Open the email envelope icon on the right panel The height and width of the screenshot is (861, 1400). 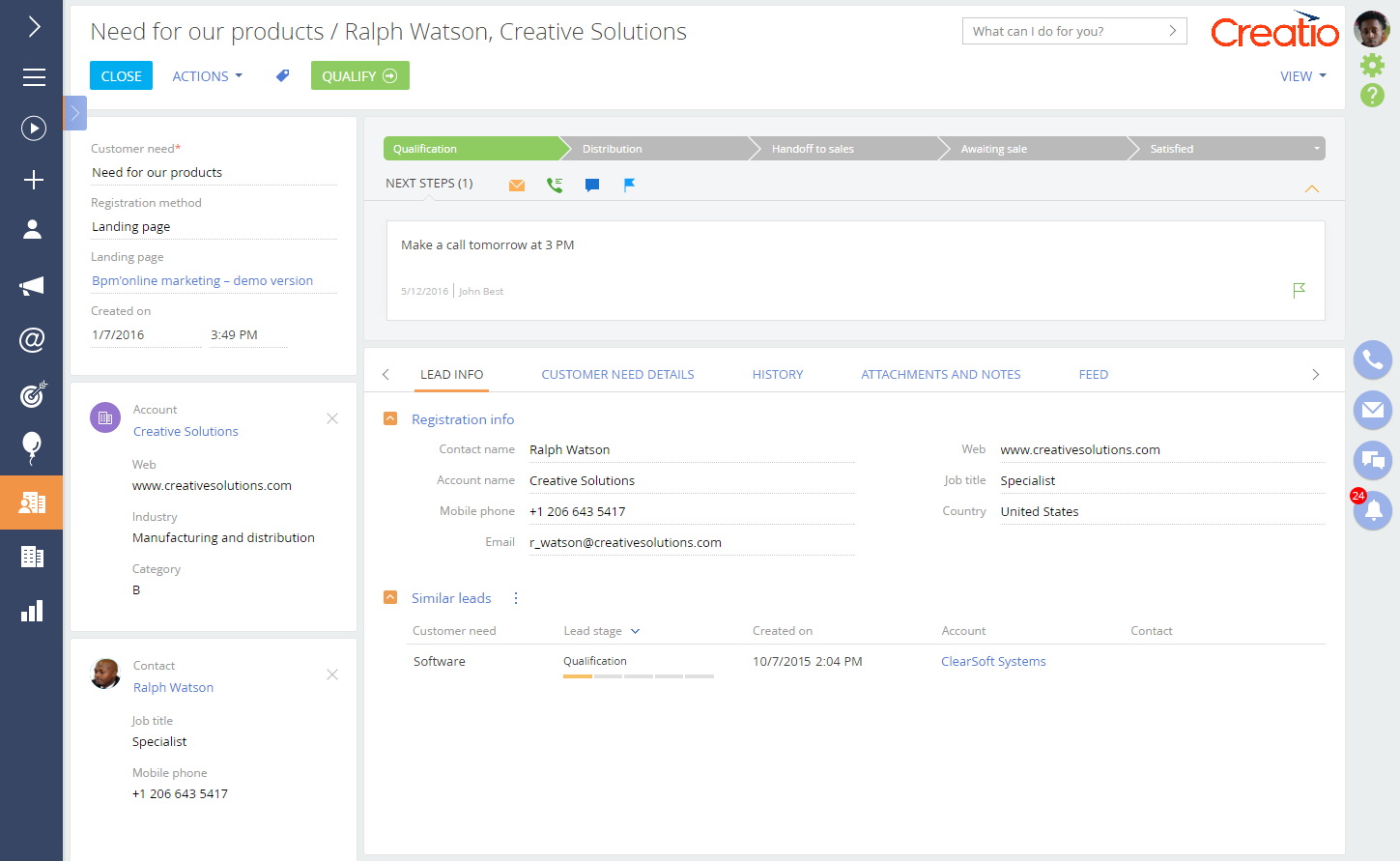coord(1373,411)
